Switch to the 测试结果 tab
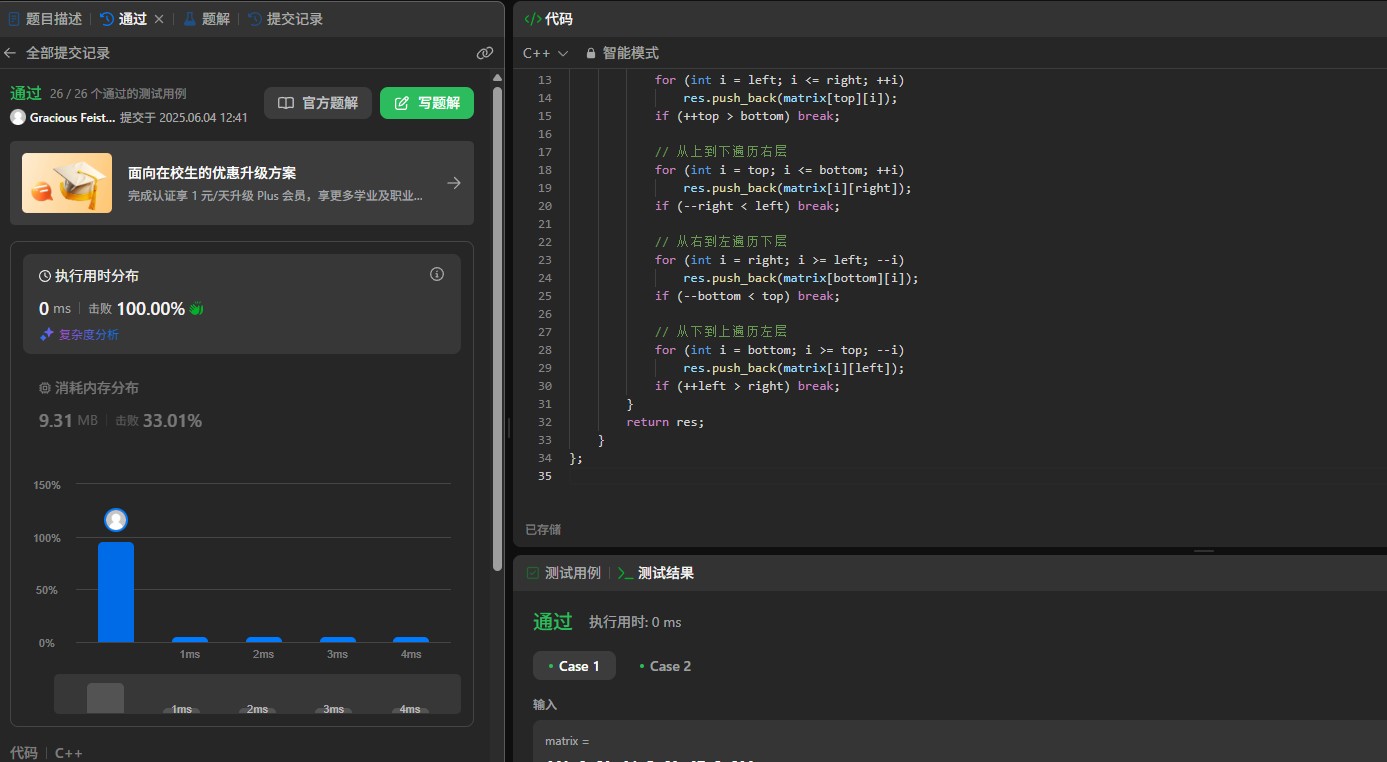1387x762 pixels. click(x=657, y=573)
